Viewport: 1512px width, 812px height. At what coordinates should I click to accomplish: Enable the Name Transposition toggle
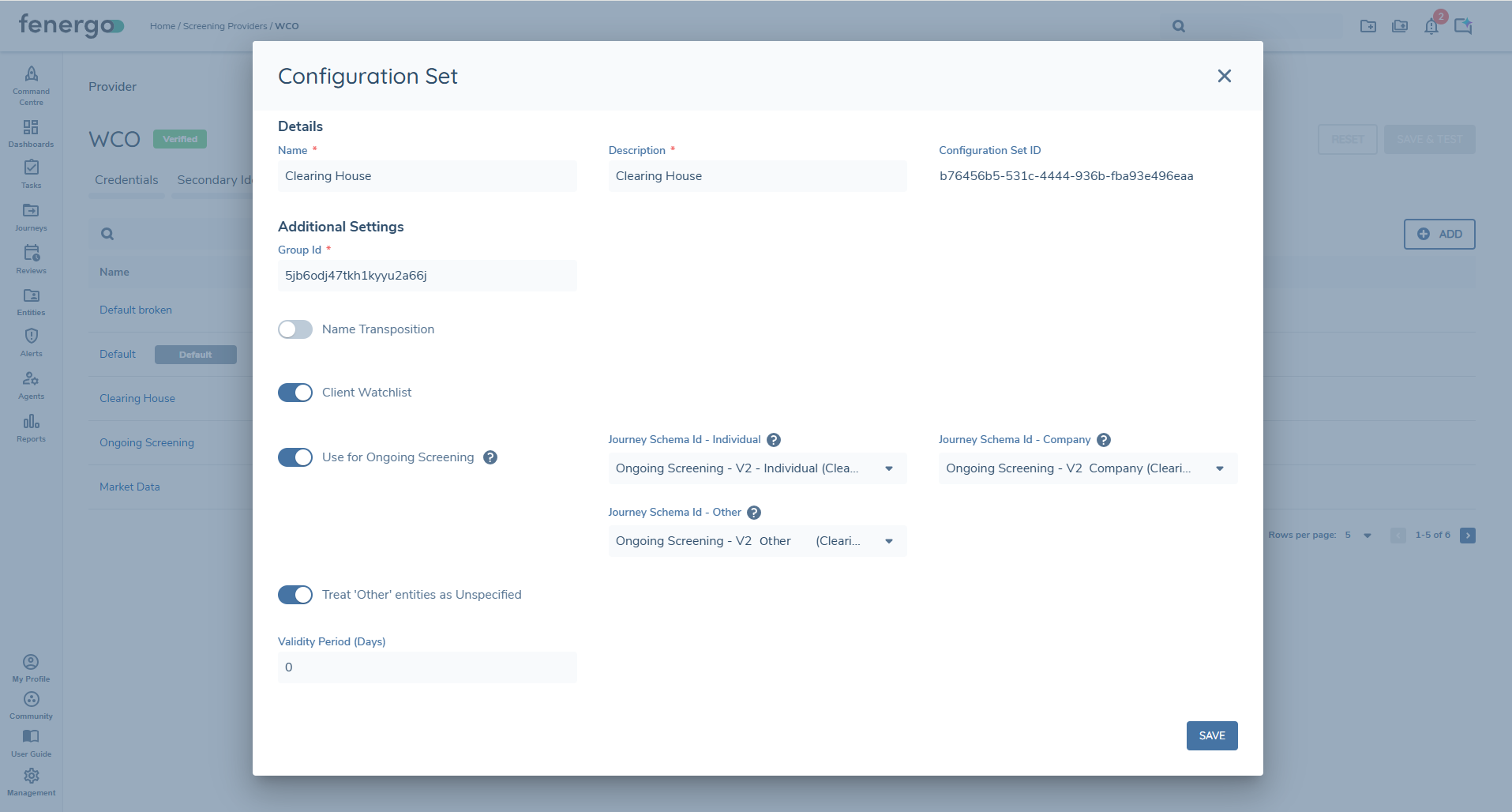(x=295, y=329)
